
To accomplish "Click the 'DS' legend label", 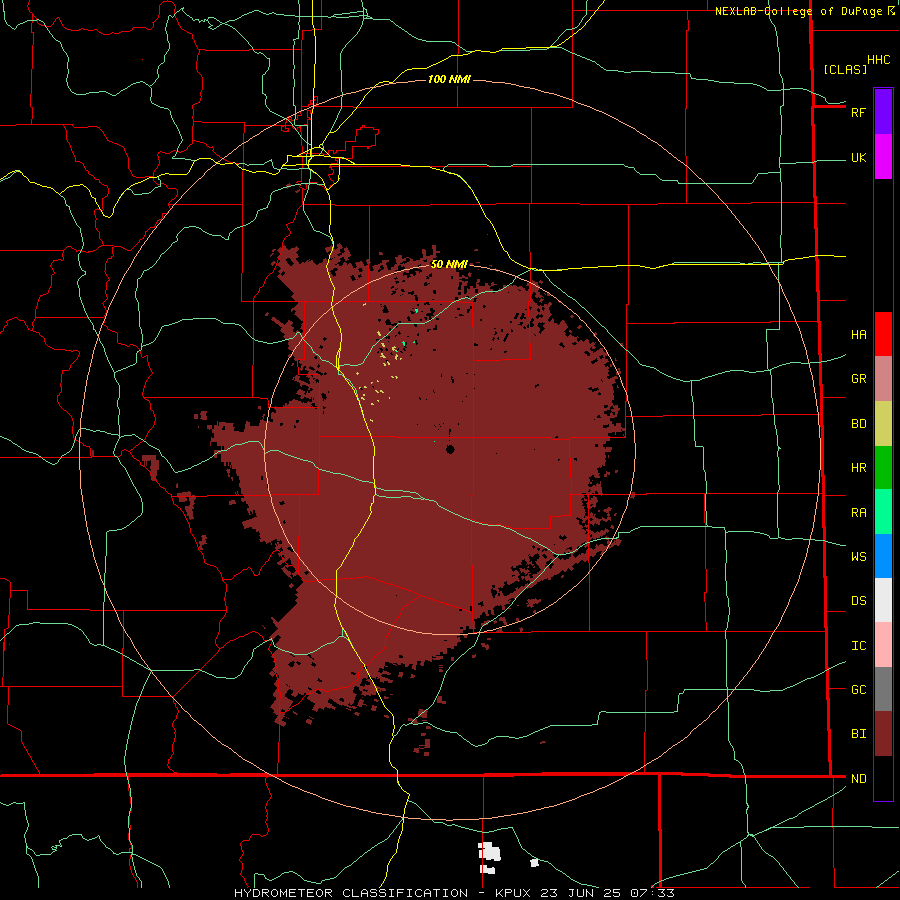I will pyautogui.click(x=858, y=601).
